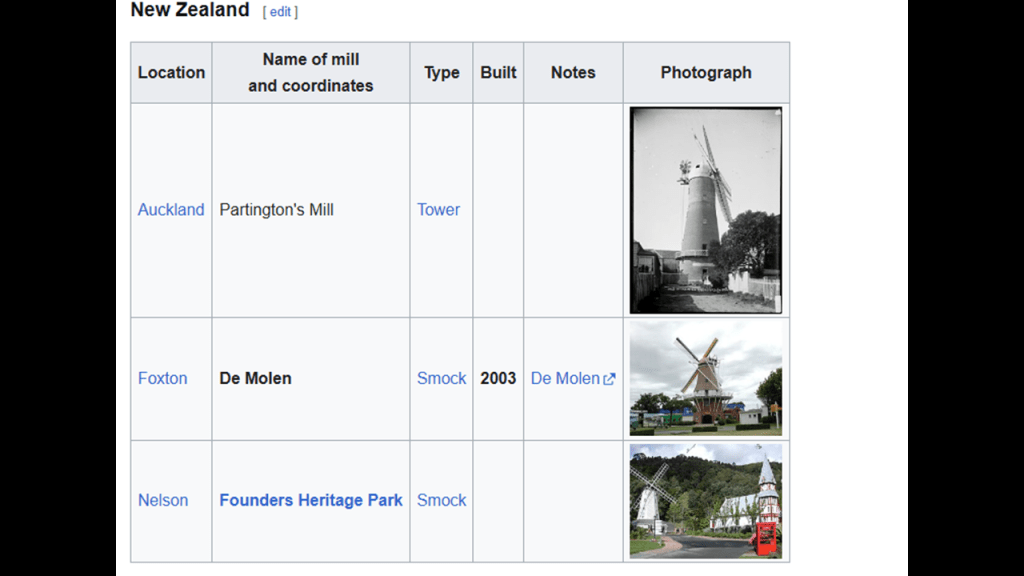Image resolution: width=1024 pixels, height=576 pixels.
Task: Open the edit link next to New Zealand
Action: pos(280,12)
